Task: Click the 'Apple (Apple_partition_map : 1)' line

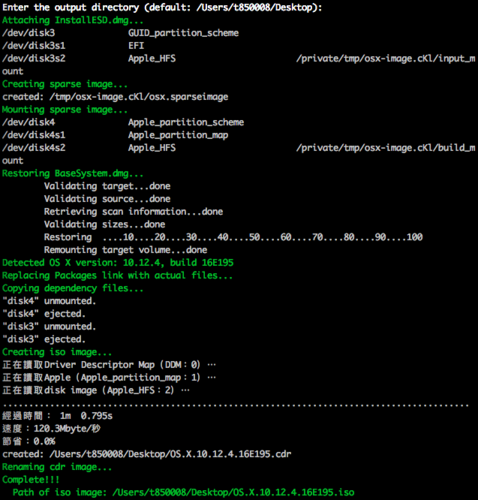Action: click(109, 378)
